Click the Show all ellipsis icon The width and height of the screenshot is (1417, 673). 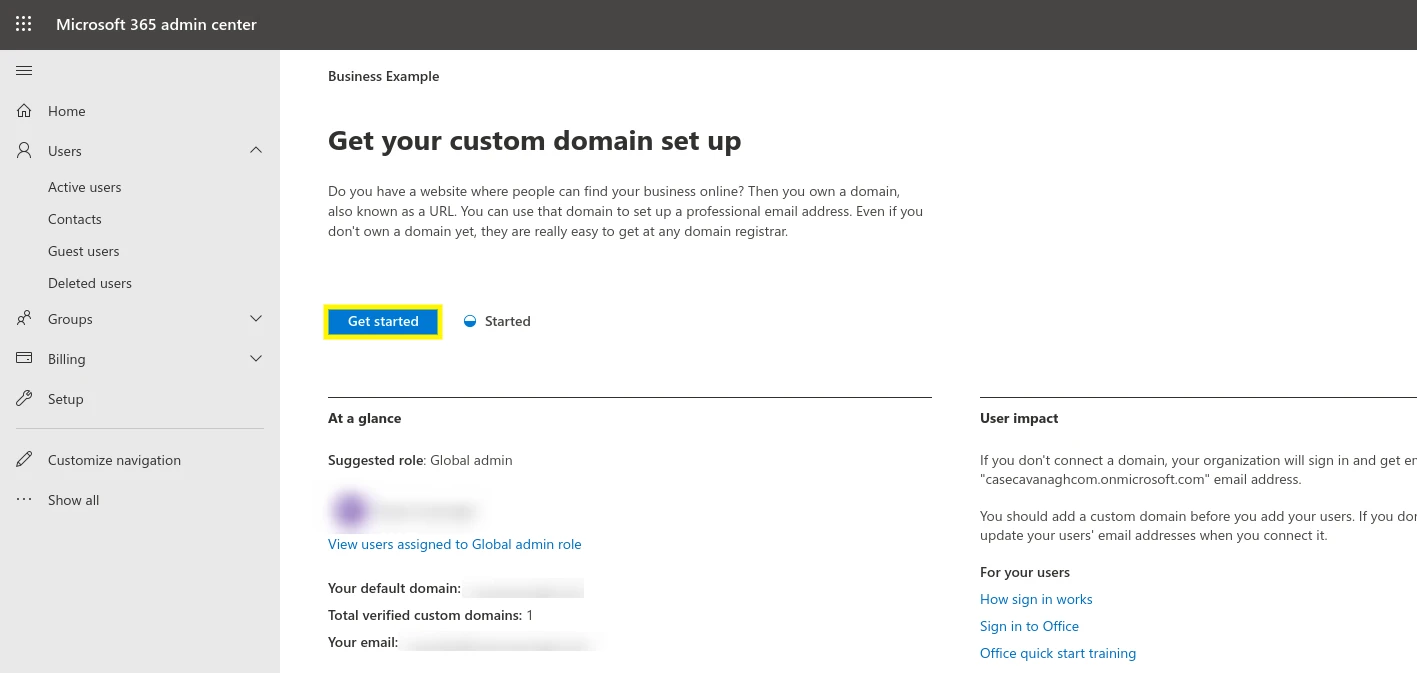pos(24,500)
